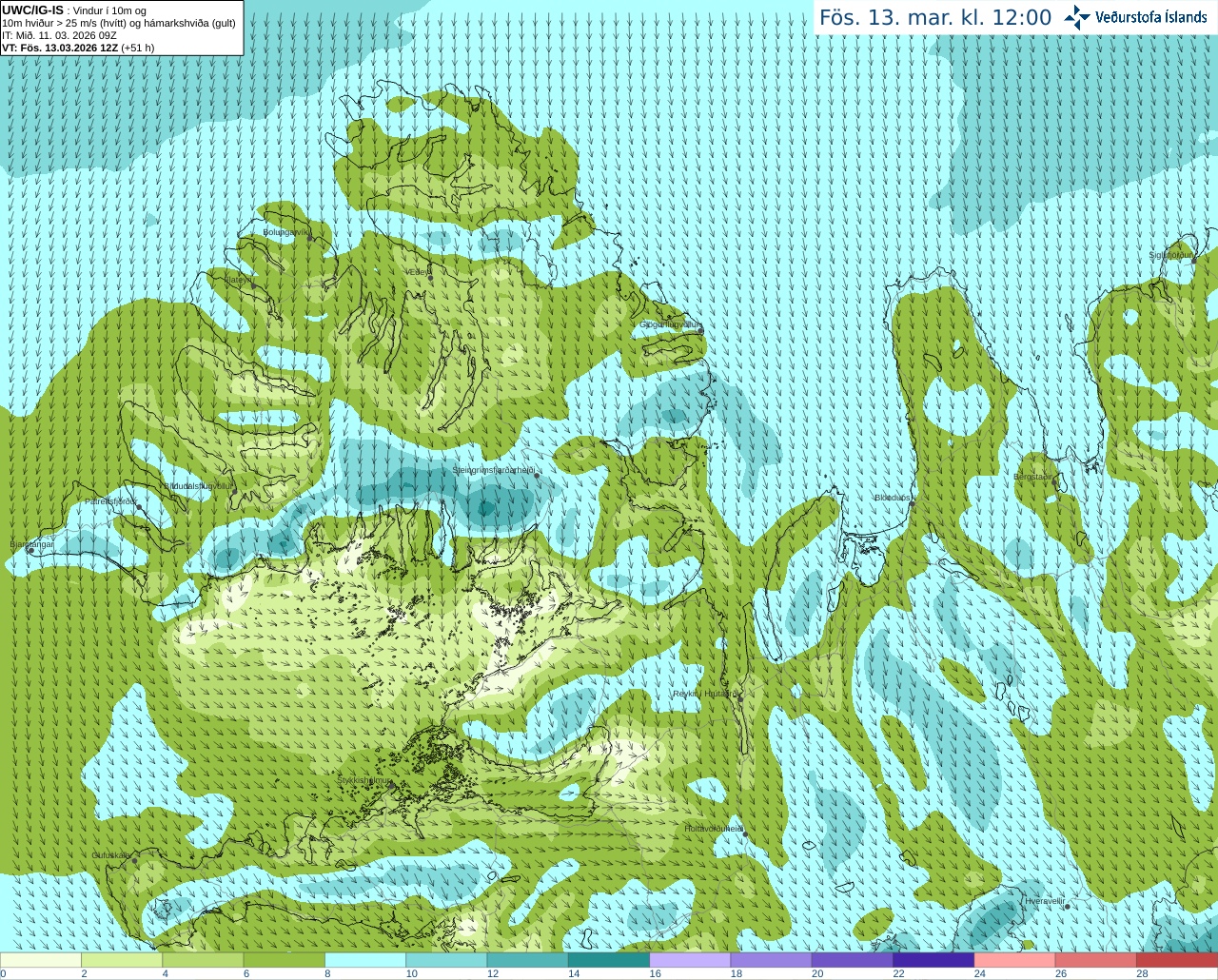Click the Flateyri station label

[x=238, y=280]
